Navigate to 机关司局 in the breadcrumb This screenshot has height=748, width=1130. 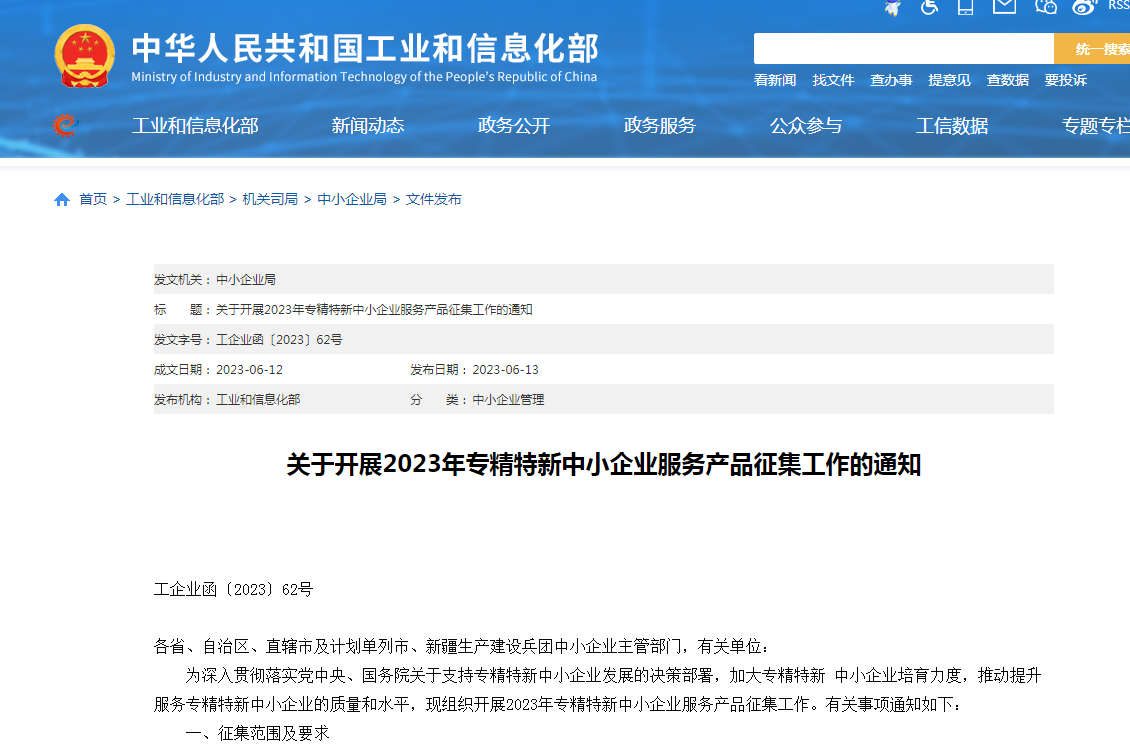[x=270, y=200]
